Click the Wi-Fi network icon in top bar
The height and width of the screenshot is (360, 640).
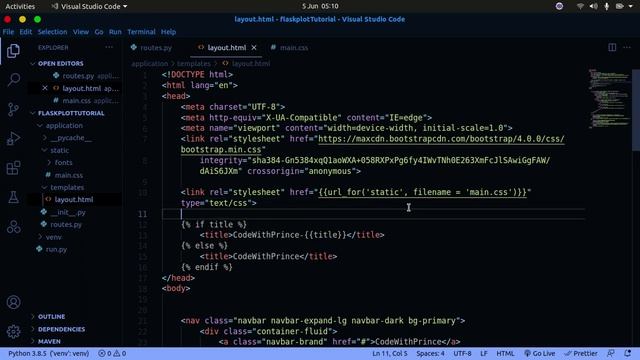580,6
